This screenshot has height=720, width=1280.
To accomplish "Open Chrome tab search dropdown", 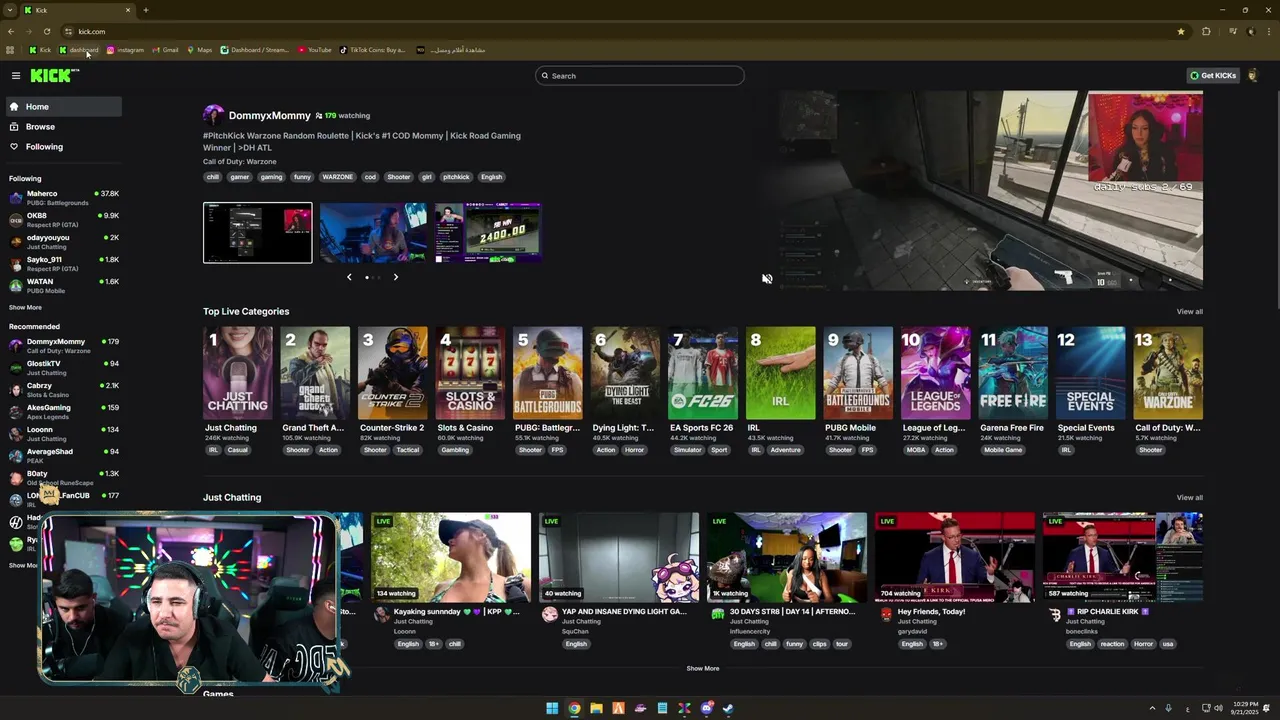I will coord(10,10).
